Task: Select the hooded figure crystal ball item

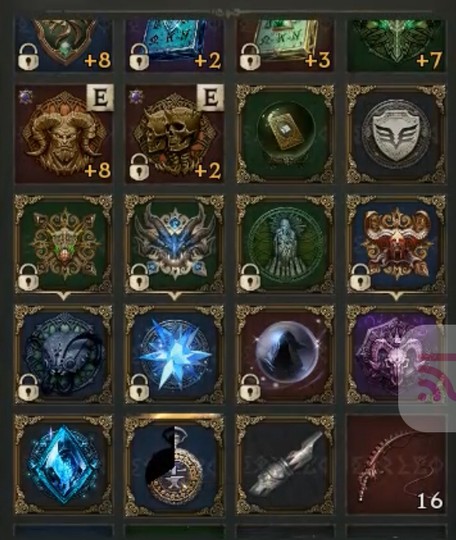Action: [x=285, y=354]
